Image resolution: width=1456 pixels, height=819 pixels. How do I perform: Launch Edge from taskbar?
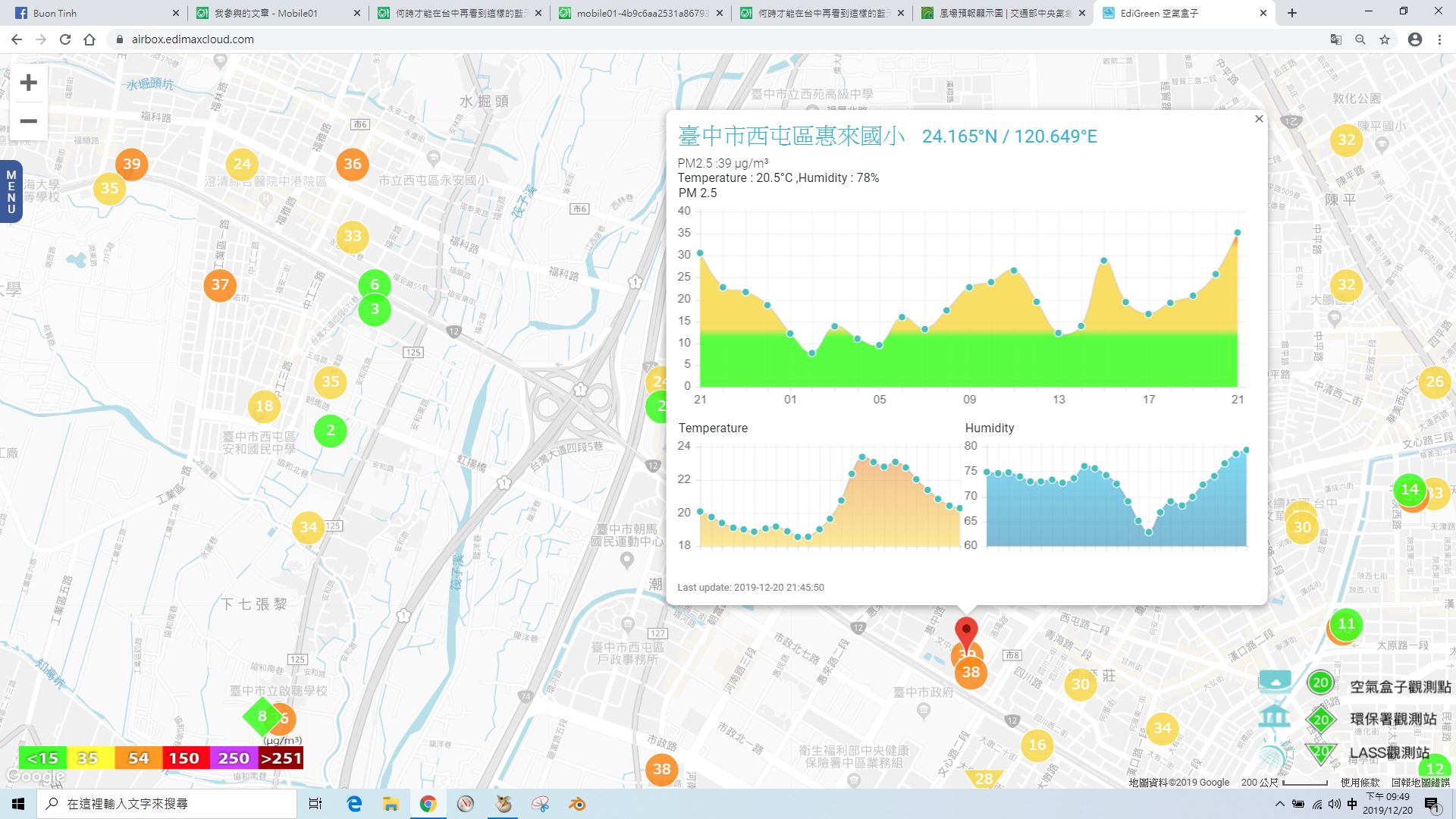point(354,804)
